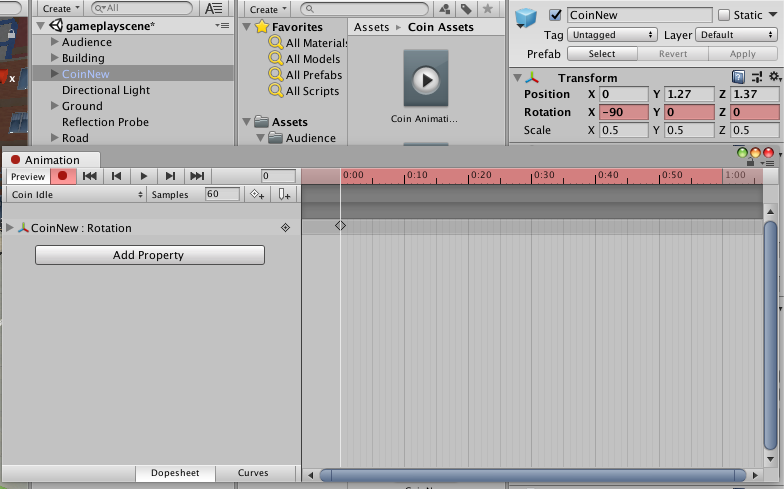Expand the Audience object in Hierarchy
The image size is (784, 489).
pyautogui.click(x=54, y=42)
